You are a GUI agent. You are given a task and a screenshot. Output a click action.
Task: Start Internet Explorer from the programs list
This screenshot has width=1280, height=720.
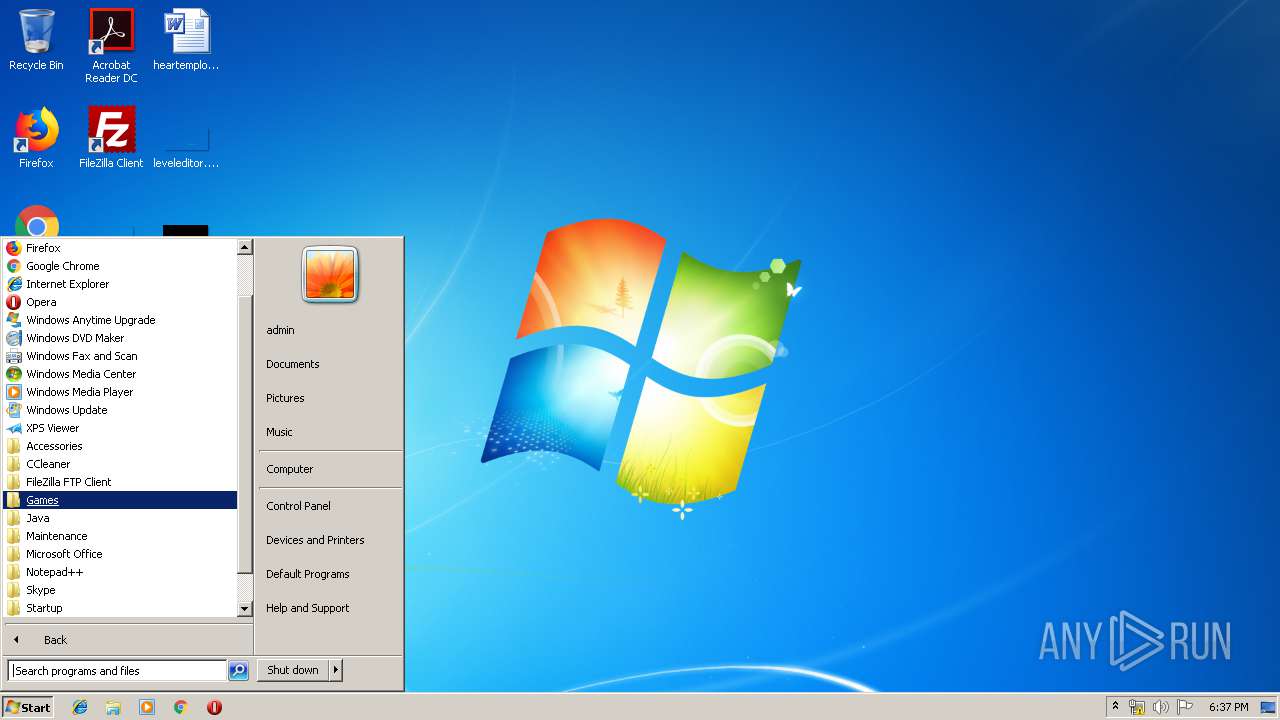pos(120,284)
